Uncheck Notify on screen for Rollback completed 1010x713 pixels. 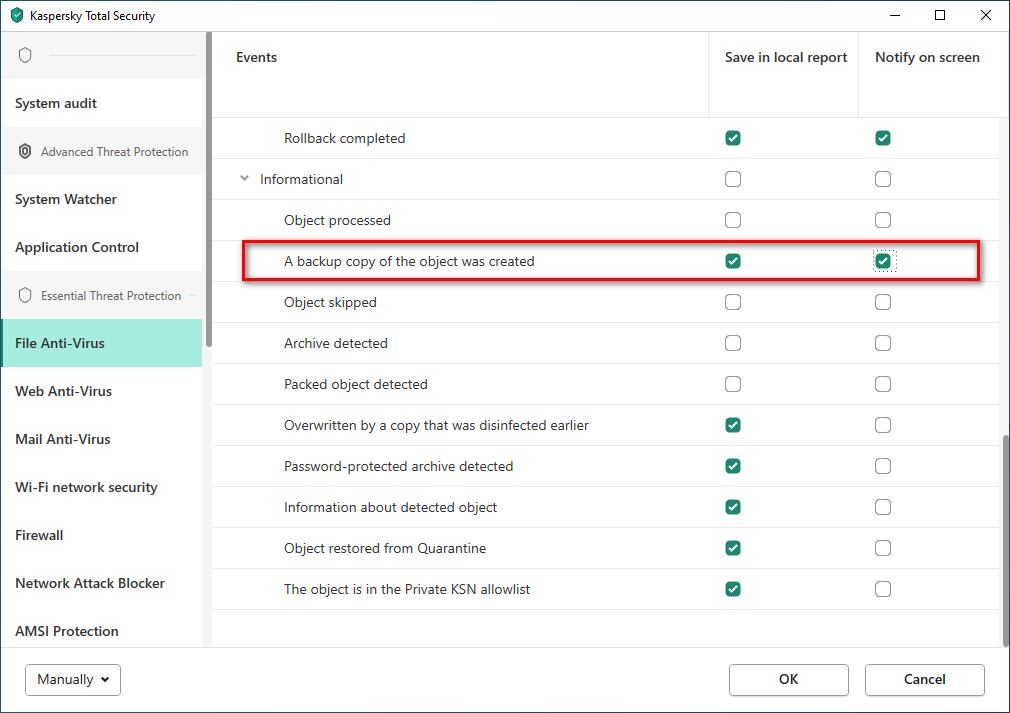[x=883, y=138]
